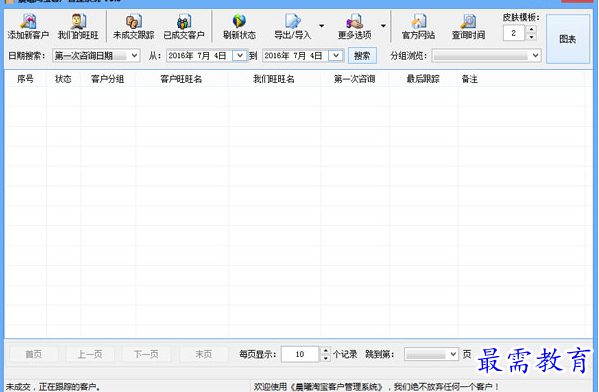
Task: Click the 刷新状态 refresh icon
Action: (x=240, y=26)
